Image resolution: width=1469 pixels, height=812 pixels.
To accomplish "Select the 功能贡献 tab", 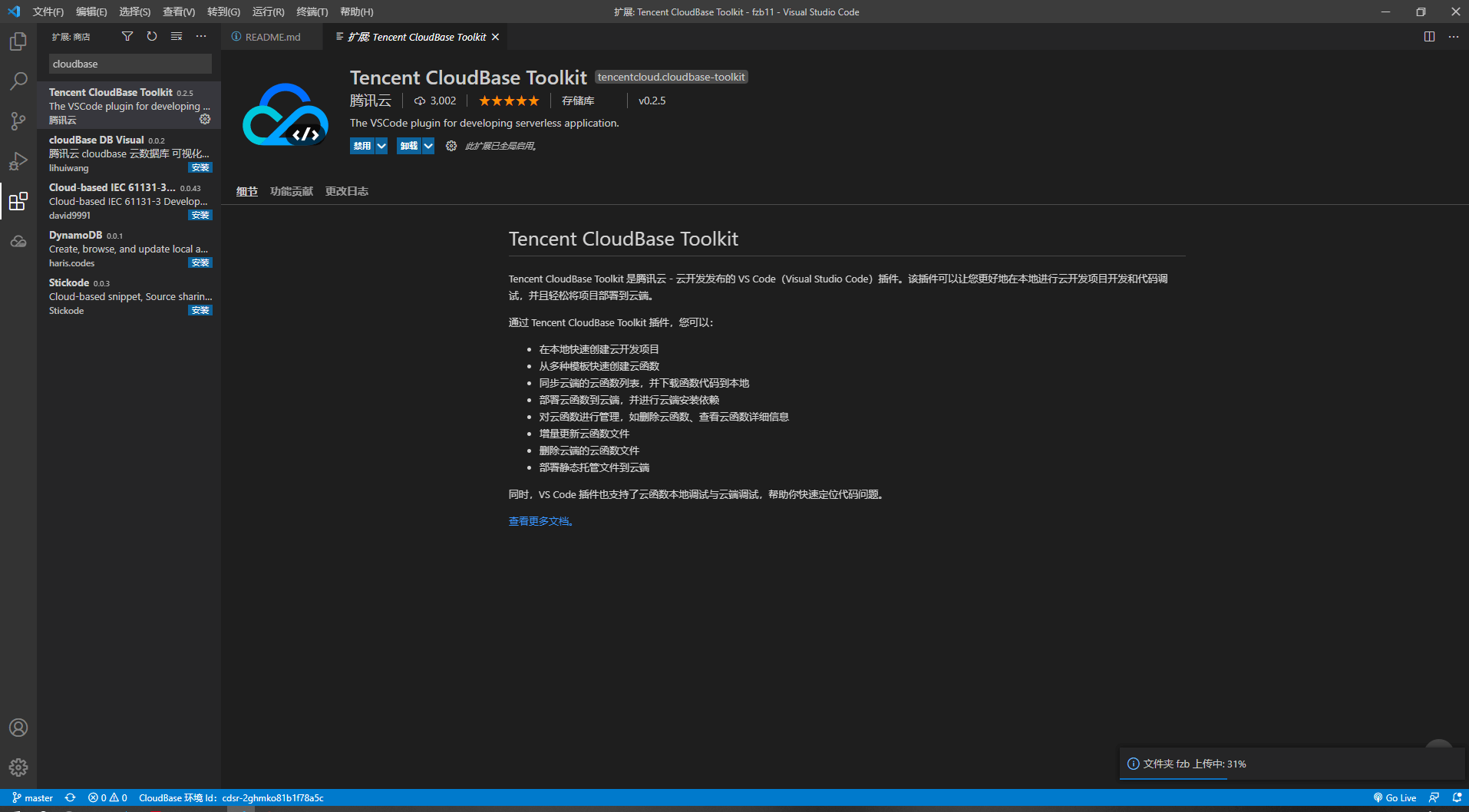I will coord(292,191).
